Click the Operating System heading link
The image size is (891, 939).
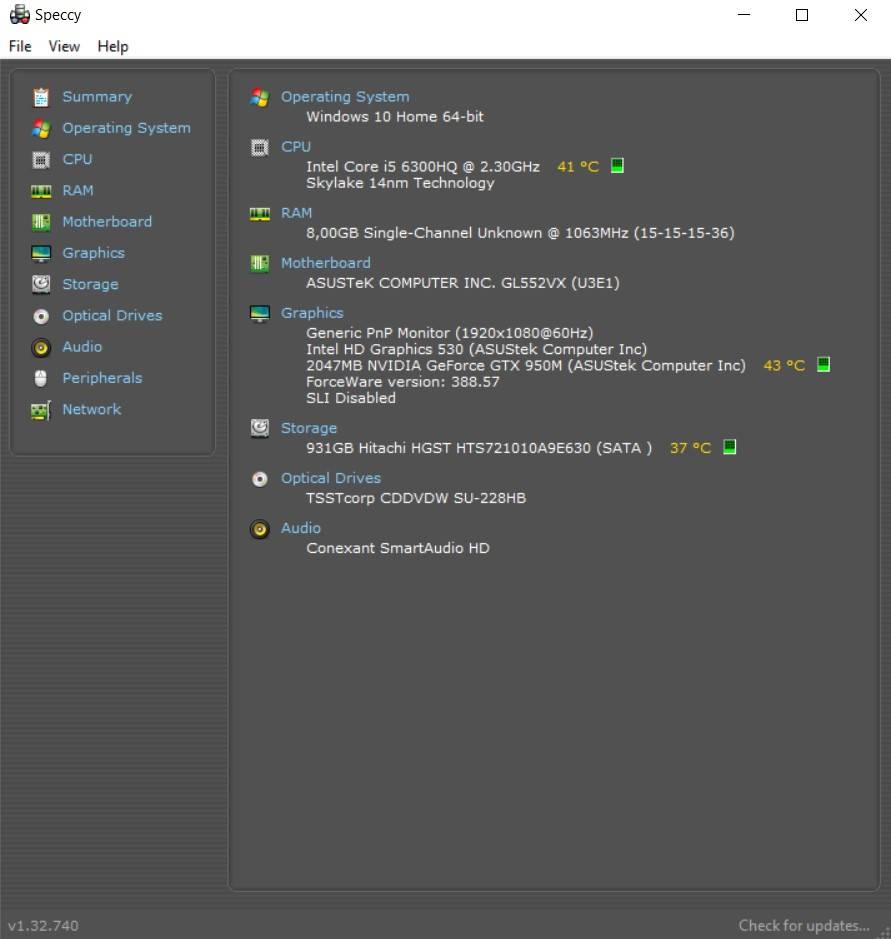(x=345, y=97)
